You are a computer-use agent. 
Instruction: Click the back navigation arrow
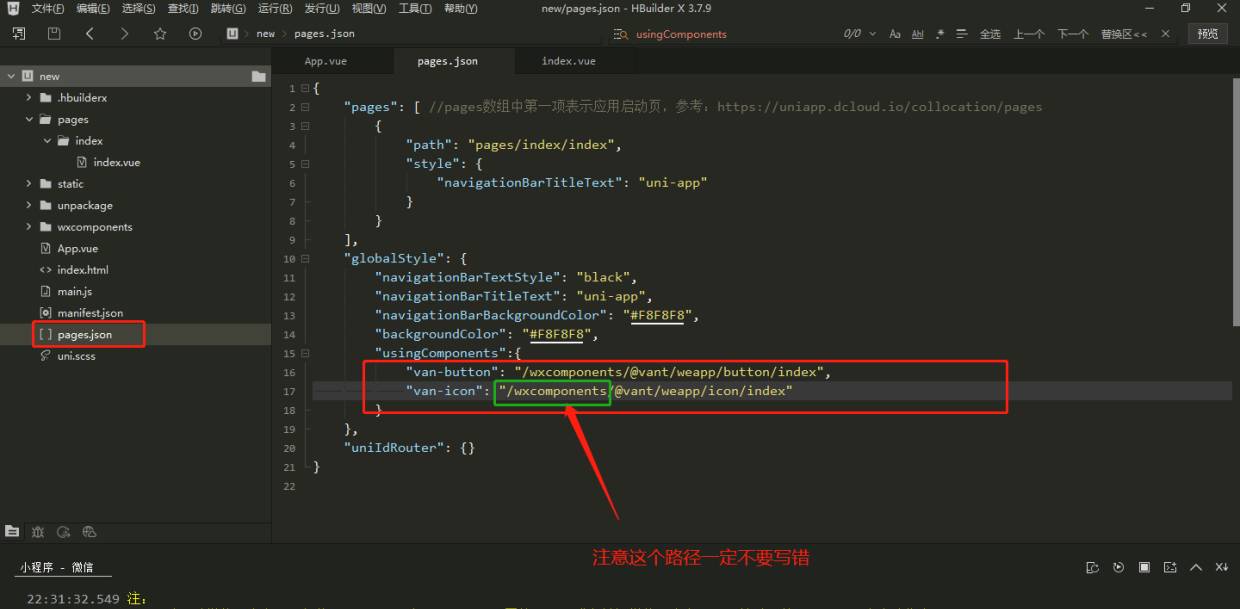(x=90, y=33)
